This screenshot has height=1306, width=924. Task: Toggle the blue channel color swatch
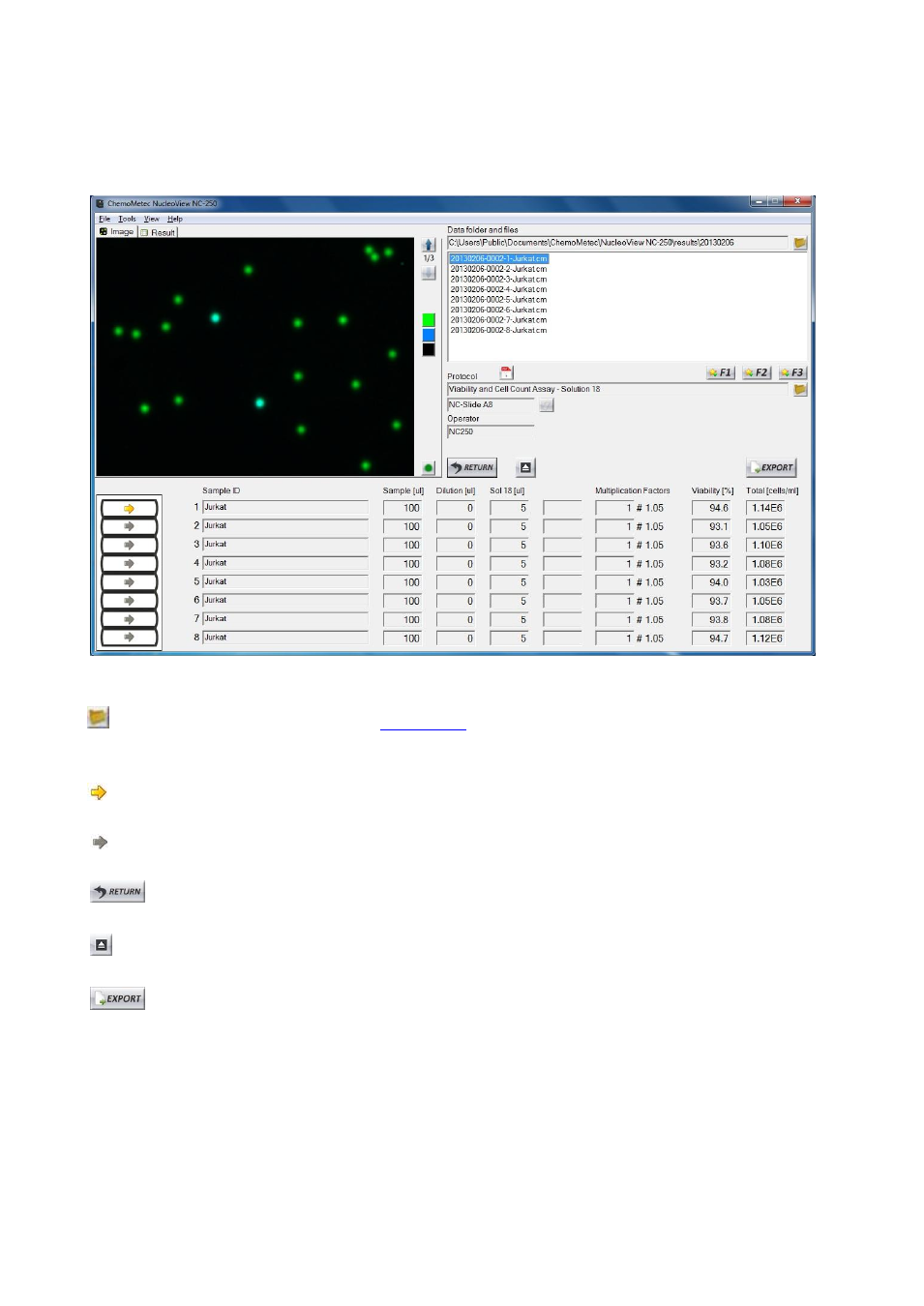tap(429, 335)
